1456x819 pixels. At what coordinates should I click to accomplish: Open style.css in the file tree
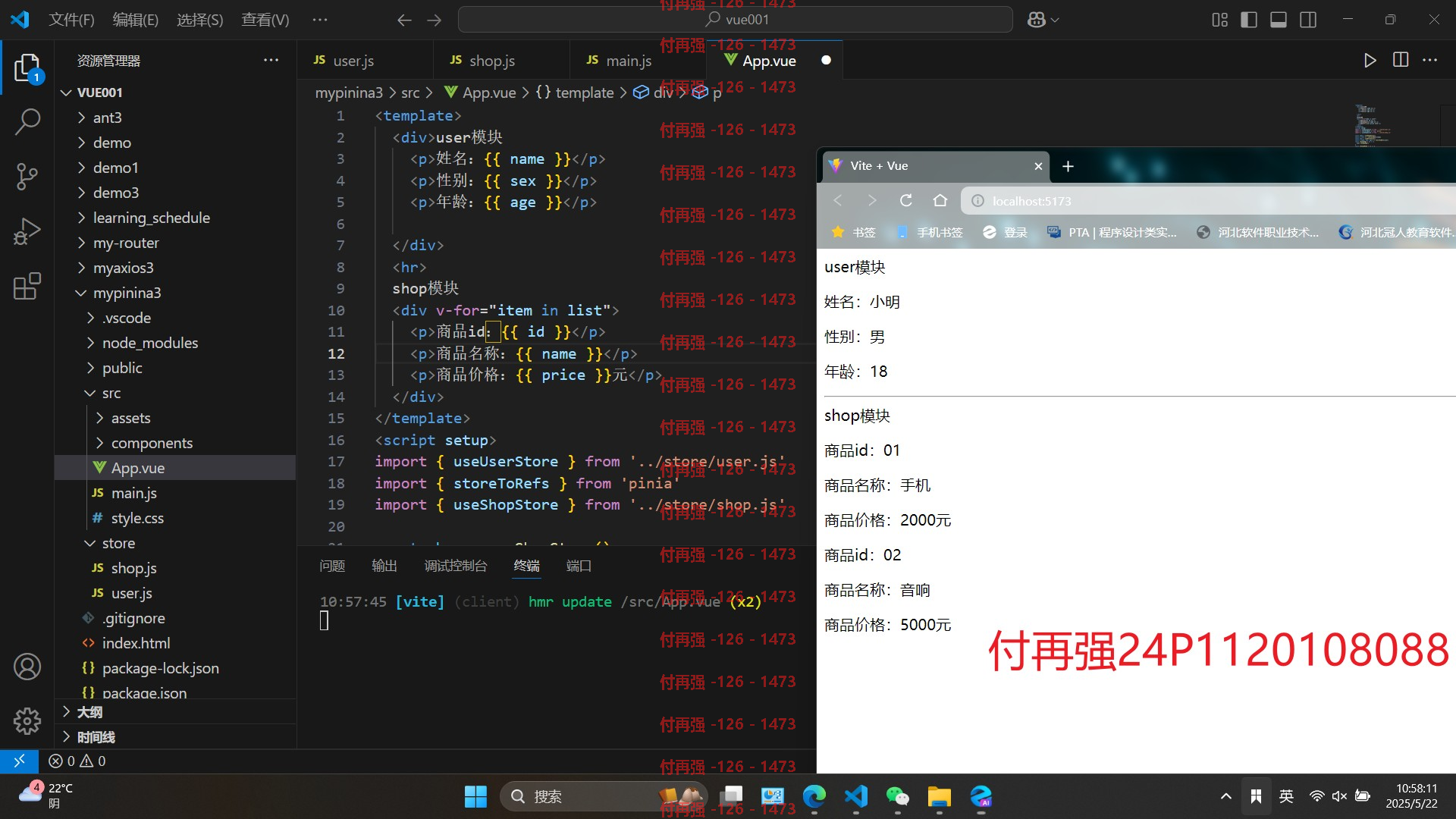click(x=136, y=518)
